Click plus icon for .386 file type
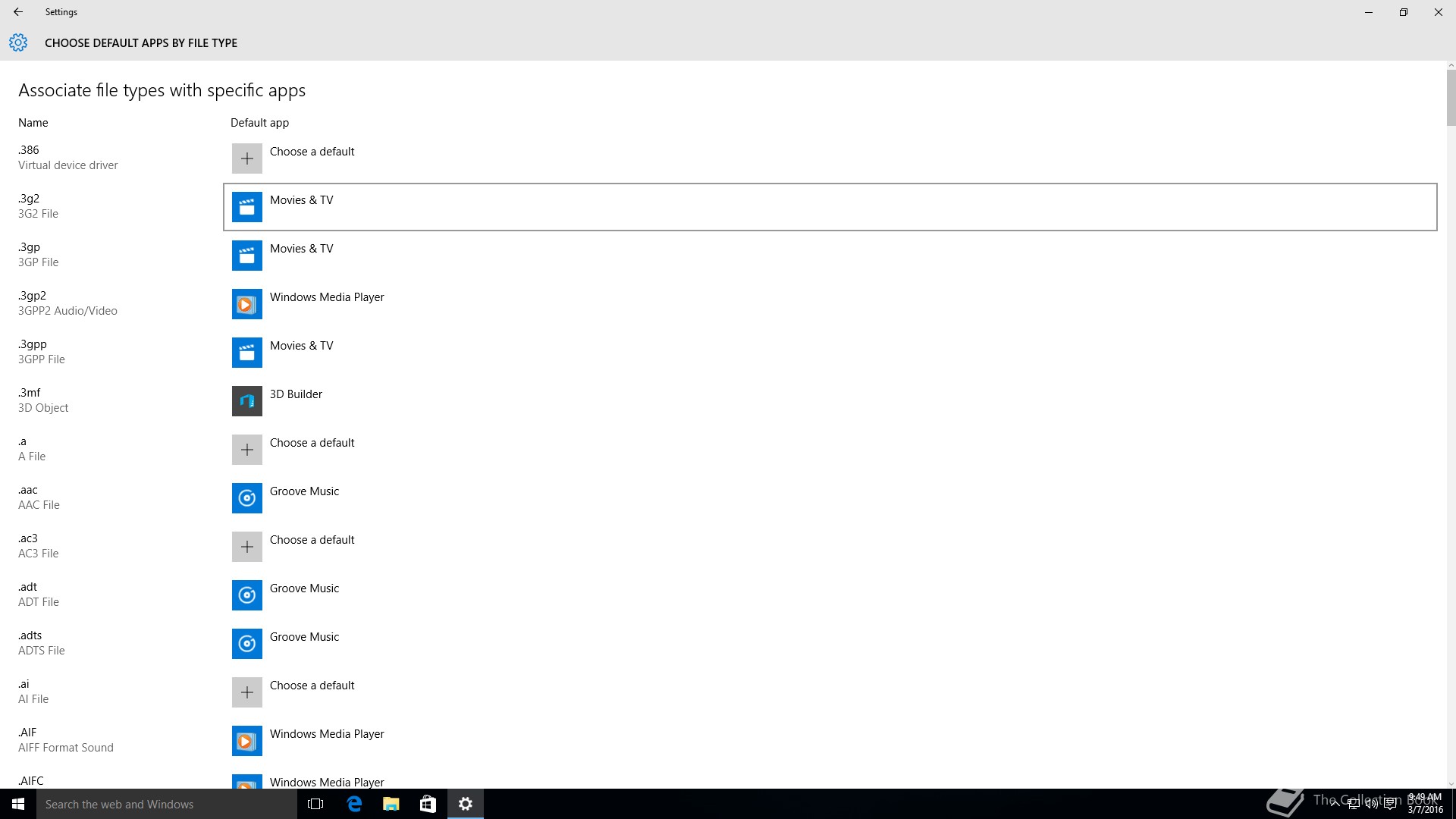The height and width of the screenshot is (819, 1456). point(246,158)
